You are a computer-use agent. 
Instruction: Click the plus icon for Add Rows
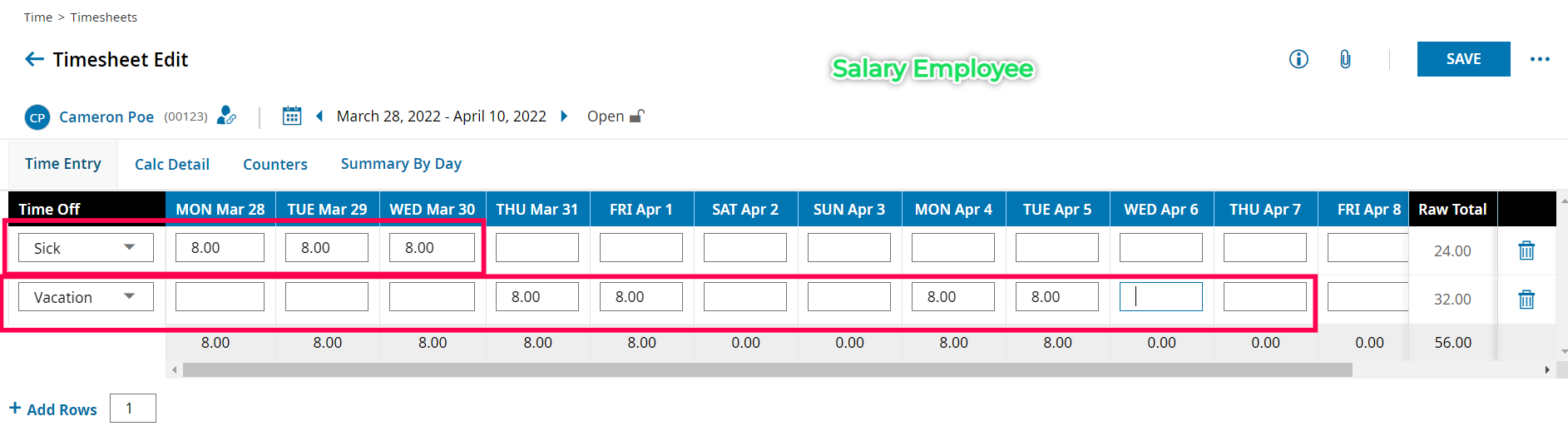pyautogui.click(x=15, y=408)
